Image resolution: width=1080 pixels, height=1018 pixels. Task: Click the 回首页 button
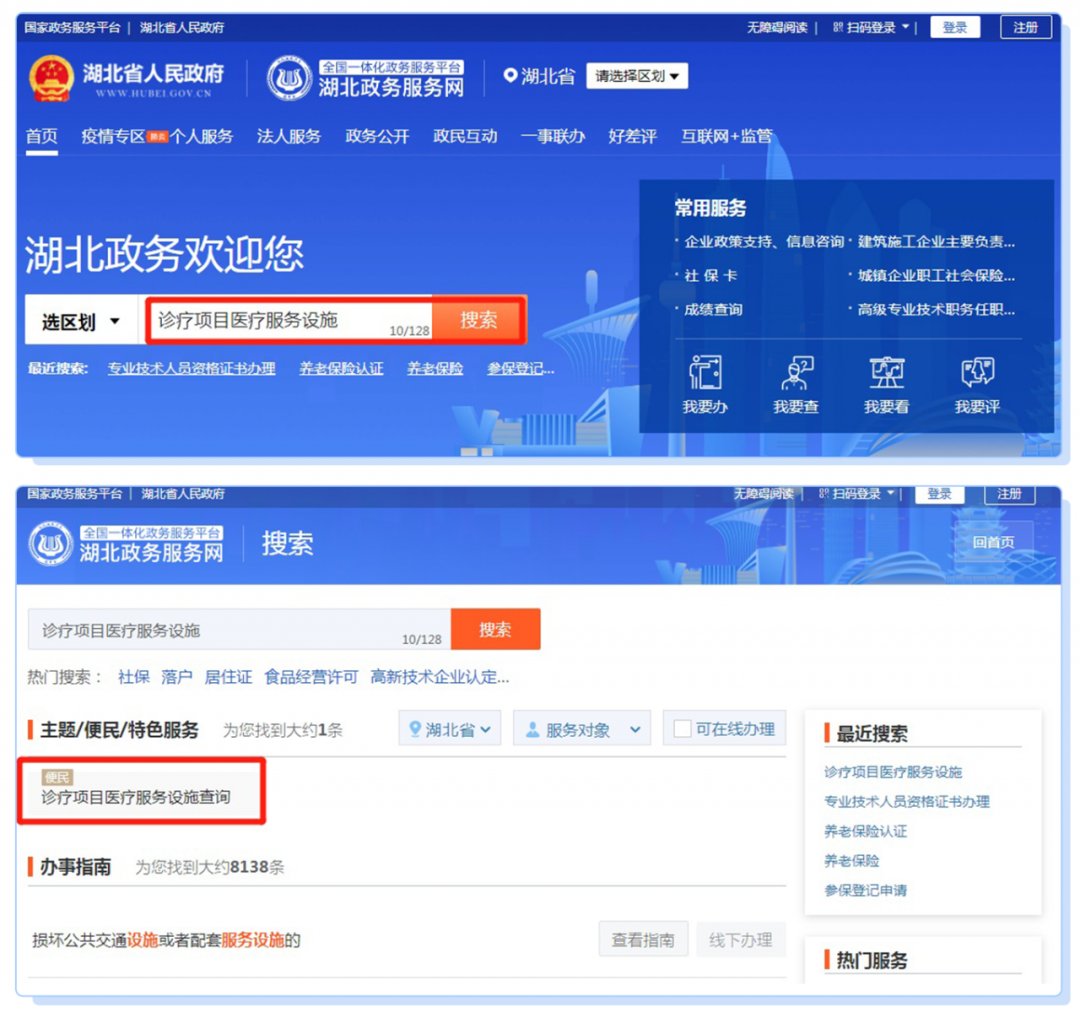(993, 542)
